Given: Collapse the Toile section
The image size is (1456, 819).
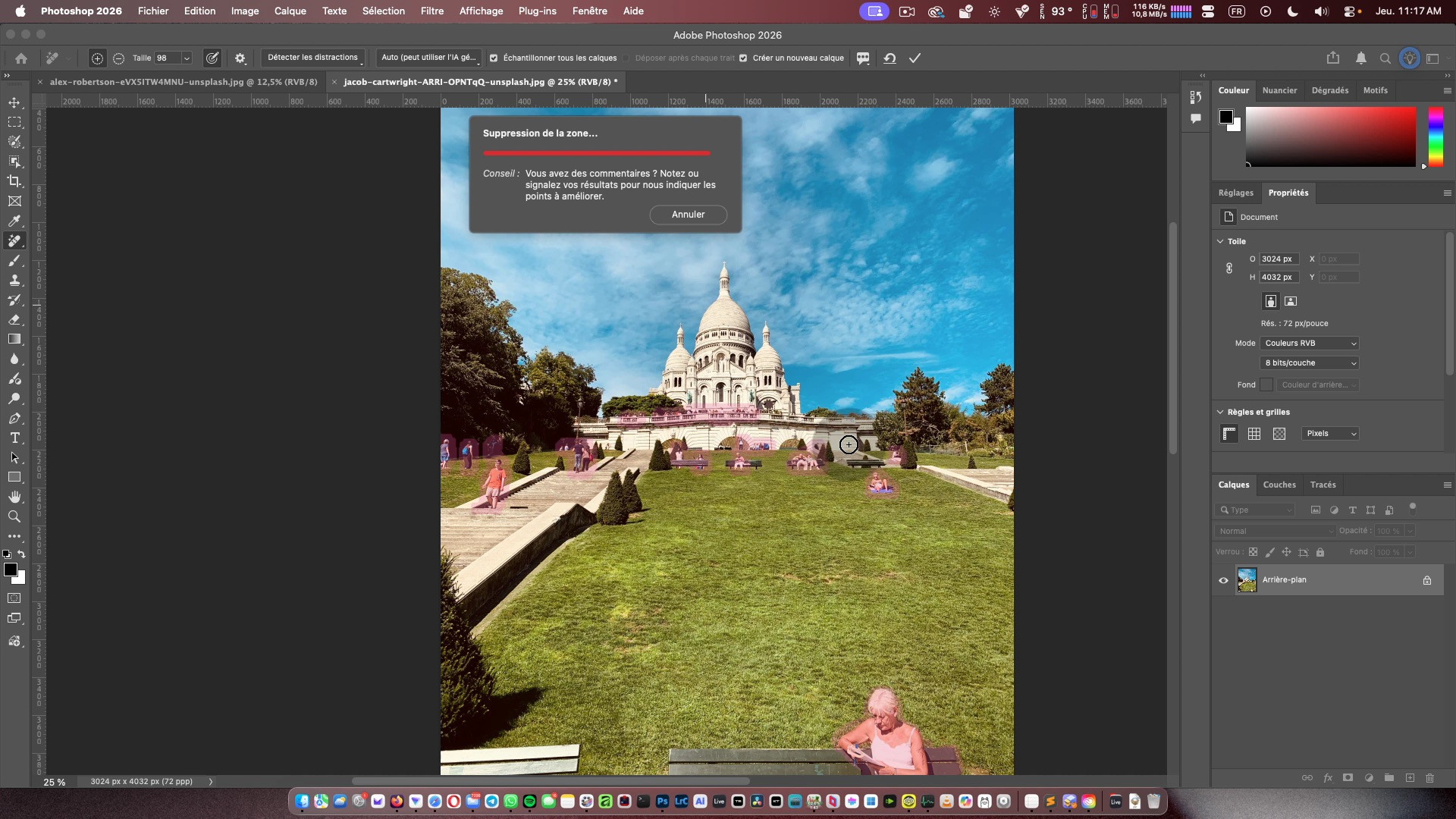Looking at the screenshot, I should 1220,241.
